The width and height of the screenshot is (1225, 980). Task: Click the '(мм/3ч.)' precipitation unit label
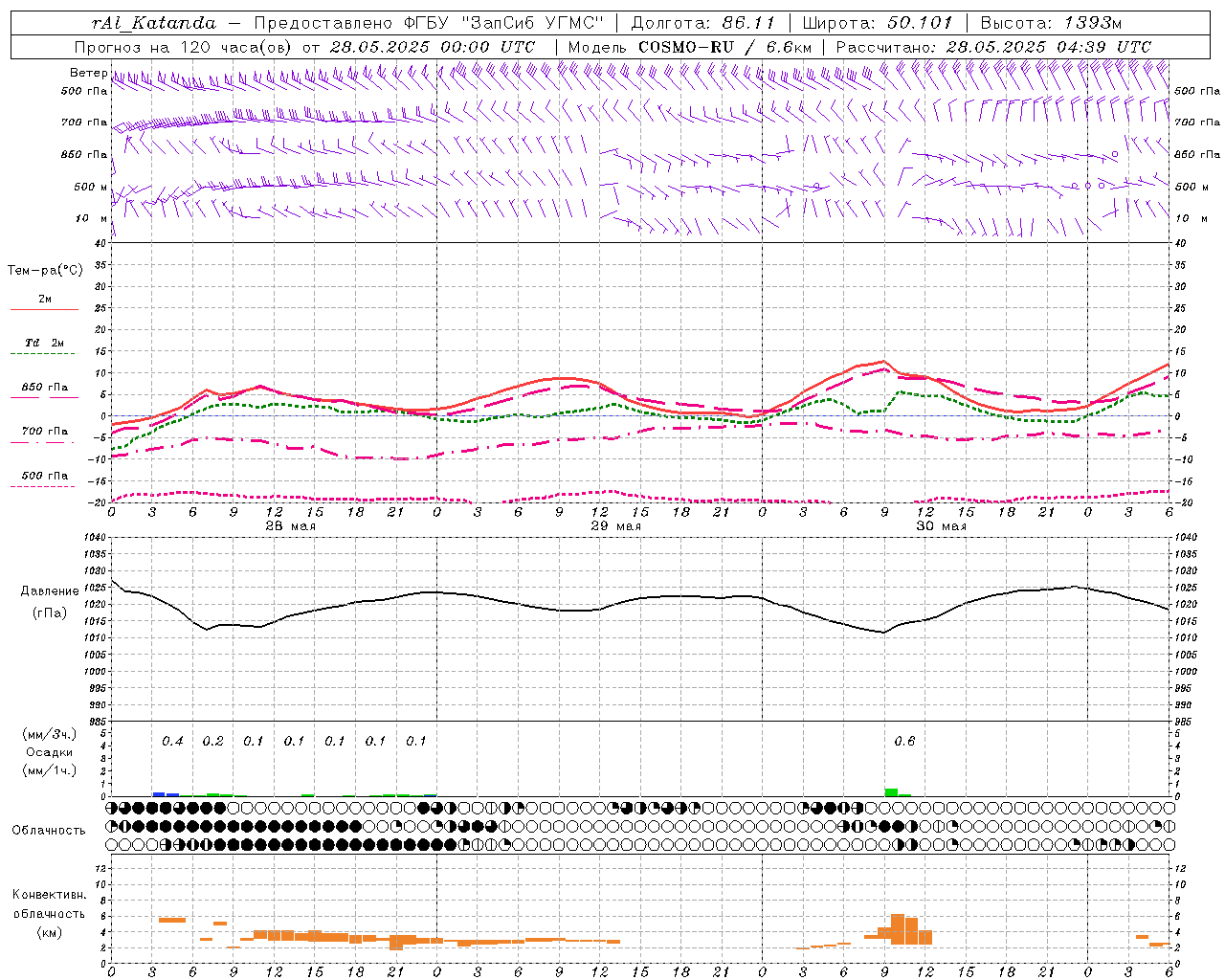(50, 734)
